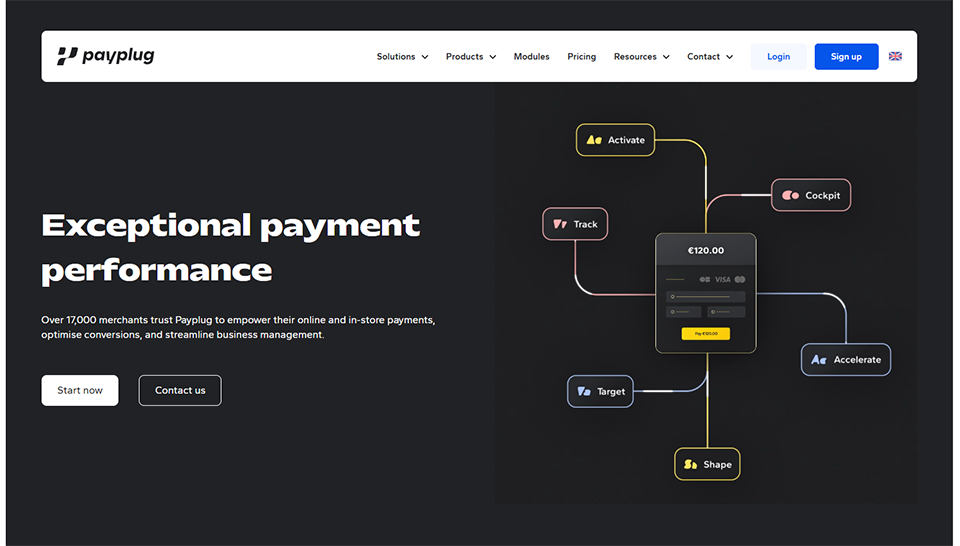Viewport: 960px width, 546px height.
Task: Go to the Pricing page
Action: click(x=582, y=56)
